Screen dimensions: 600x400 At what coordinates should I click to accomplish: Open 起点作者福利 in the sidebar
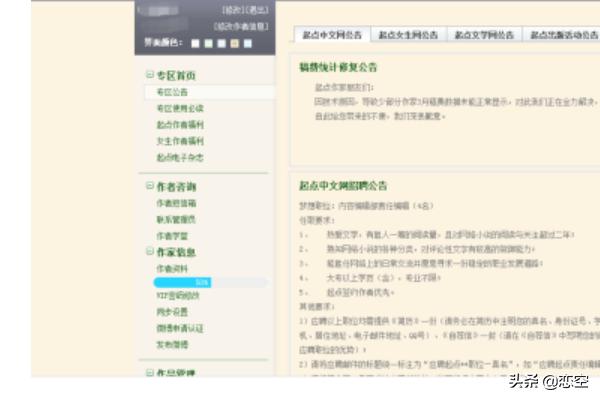[x=180, y=125]
